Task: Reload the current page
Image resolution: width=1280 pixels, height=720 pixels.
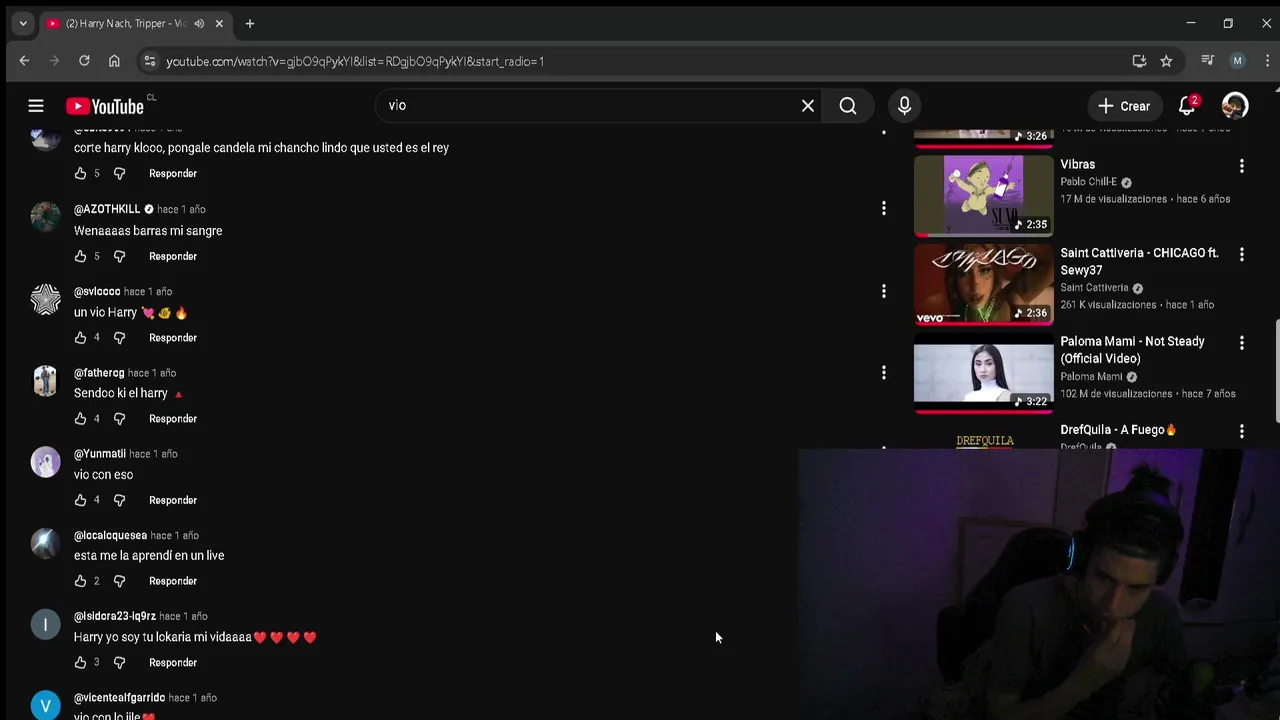Action: click(84, 61)
